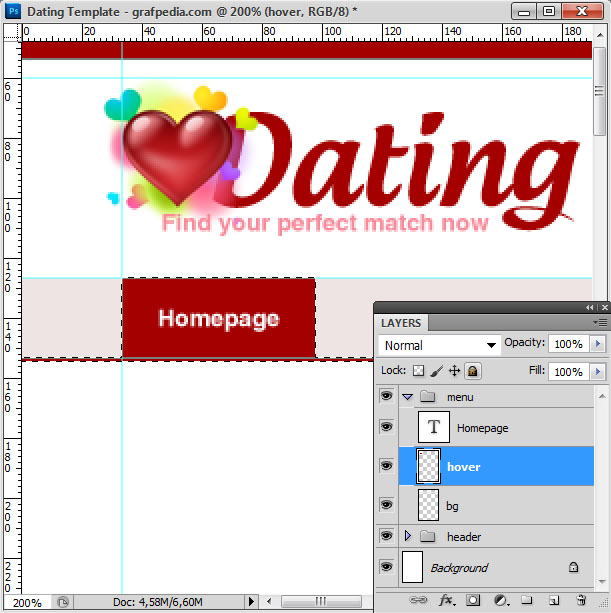Close the Layers panel
The width and height of the screenshot is (611, 613).
[x=605, y=308]
